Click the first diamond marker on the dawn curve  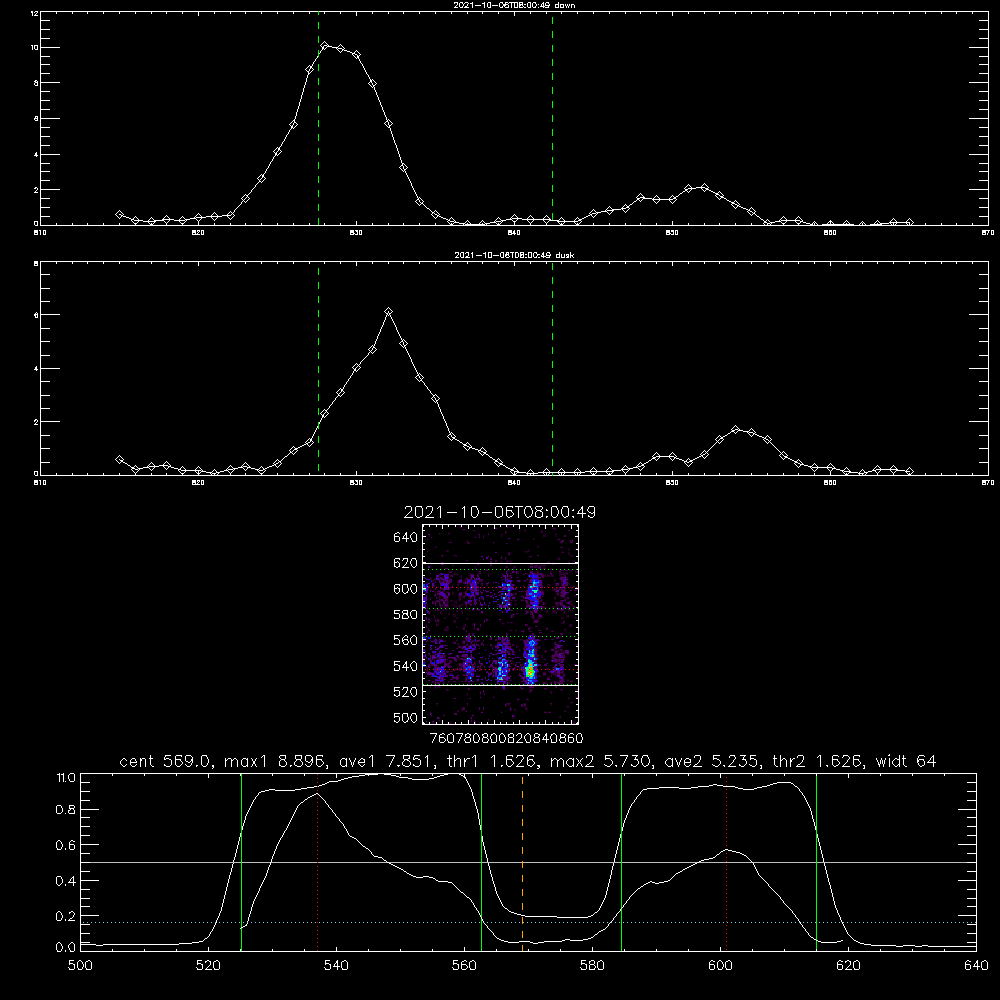[119, 214]
